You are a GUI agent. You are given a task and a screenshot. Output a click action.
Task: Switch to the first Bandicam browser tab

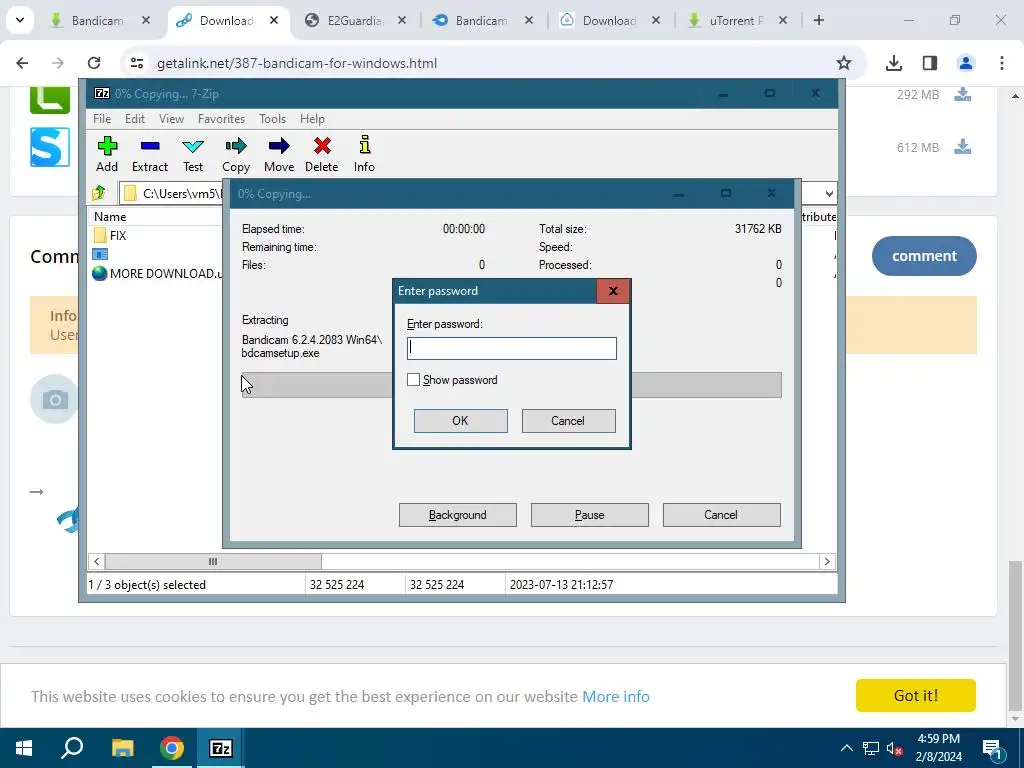click(97, 20)
